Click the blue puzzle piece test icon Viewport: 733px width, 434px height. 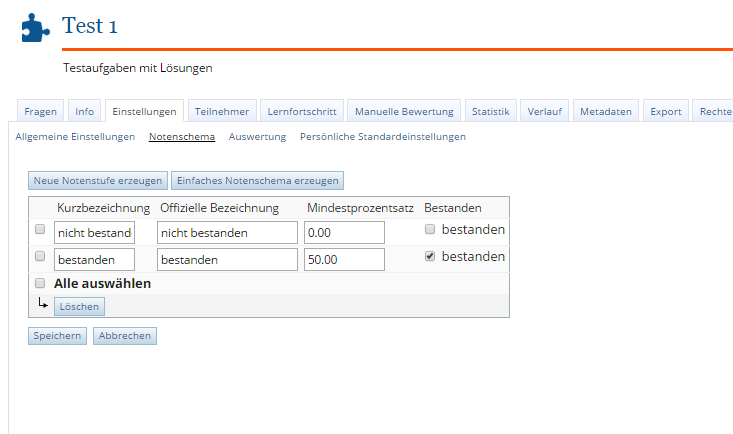35,27
